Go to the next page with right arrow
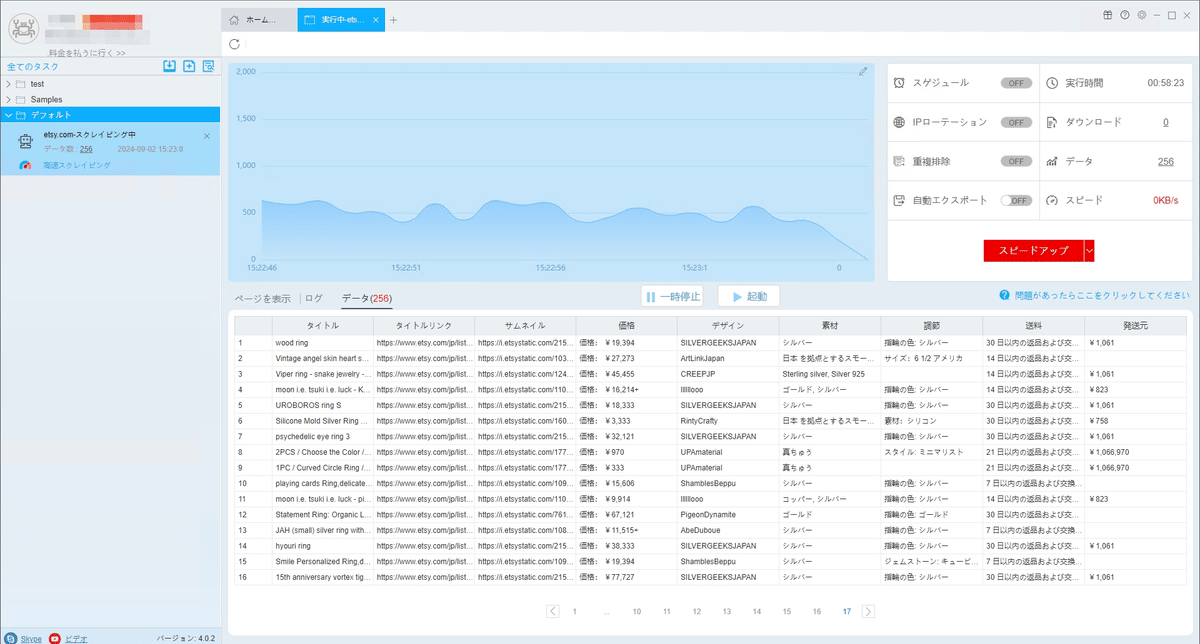Image resolution: width=1200 pixels, height=644 pixels. (868, 611)
